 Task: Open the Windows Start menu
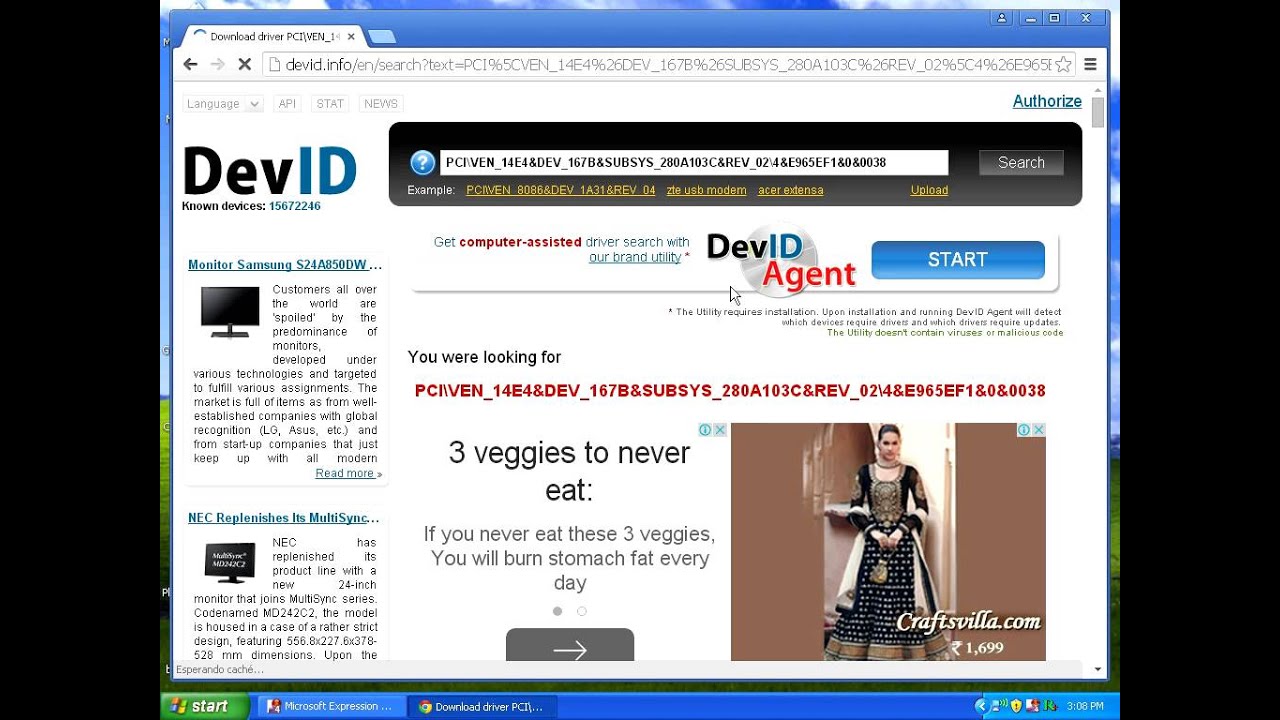[x=207, y=706]
